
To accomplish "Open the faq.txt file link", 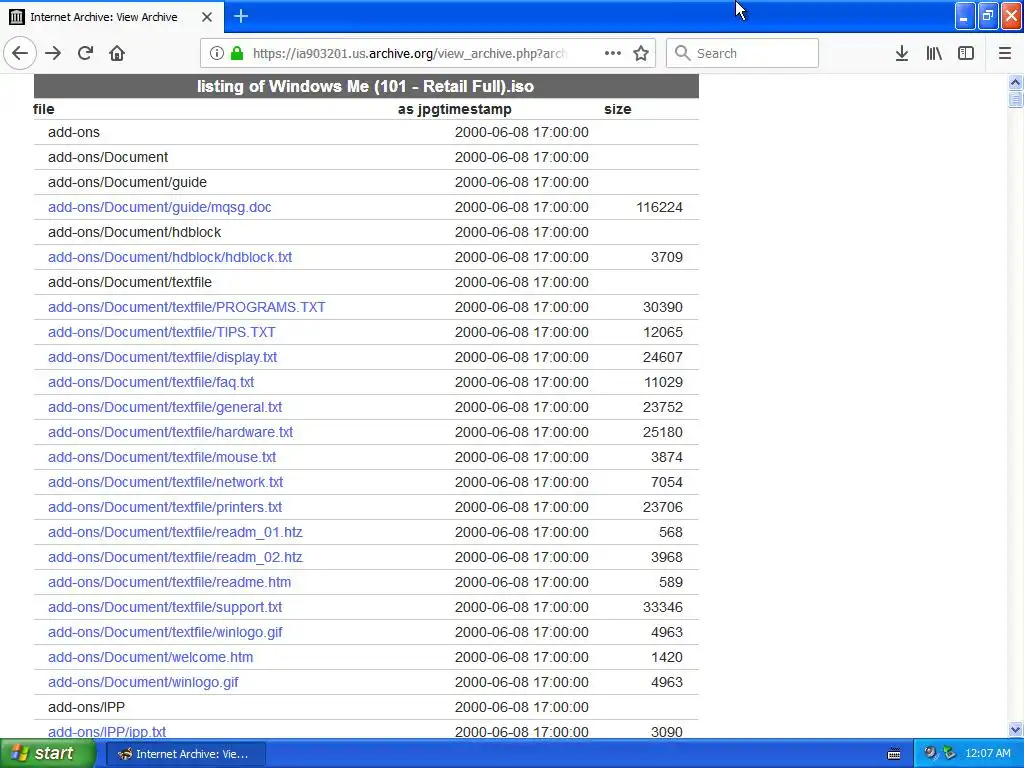I will click(x=151, y=382).
